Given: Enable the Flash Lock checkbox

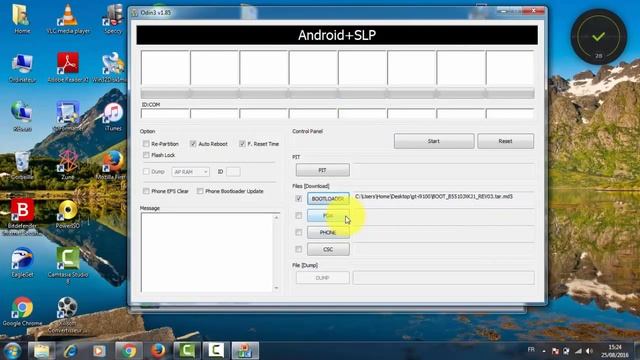Looking at the screenshot, I should (146, 155).
